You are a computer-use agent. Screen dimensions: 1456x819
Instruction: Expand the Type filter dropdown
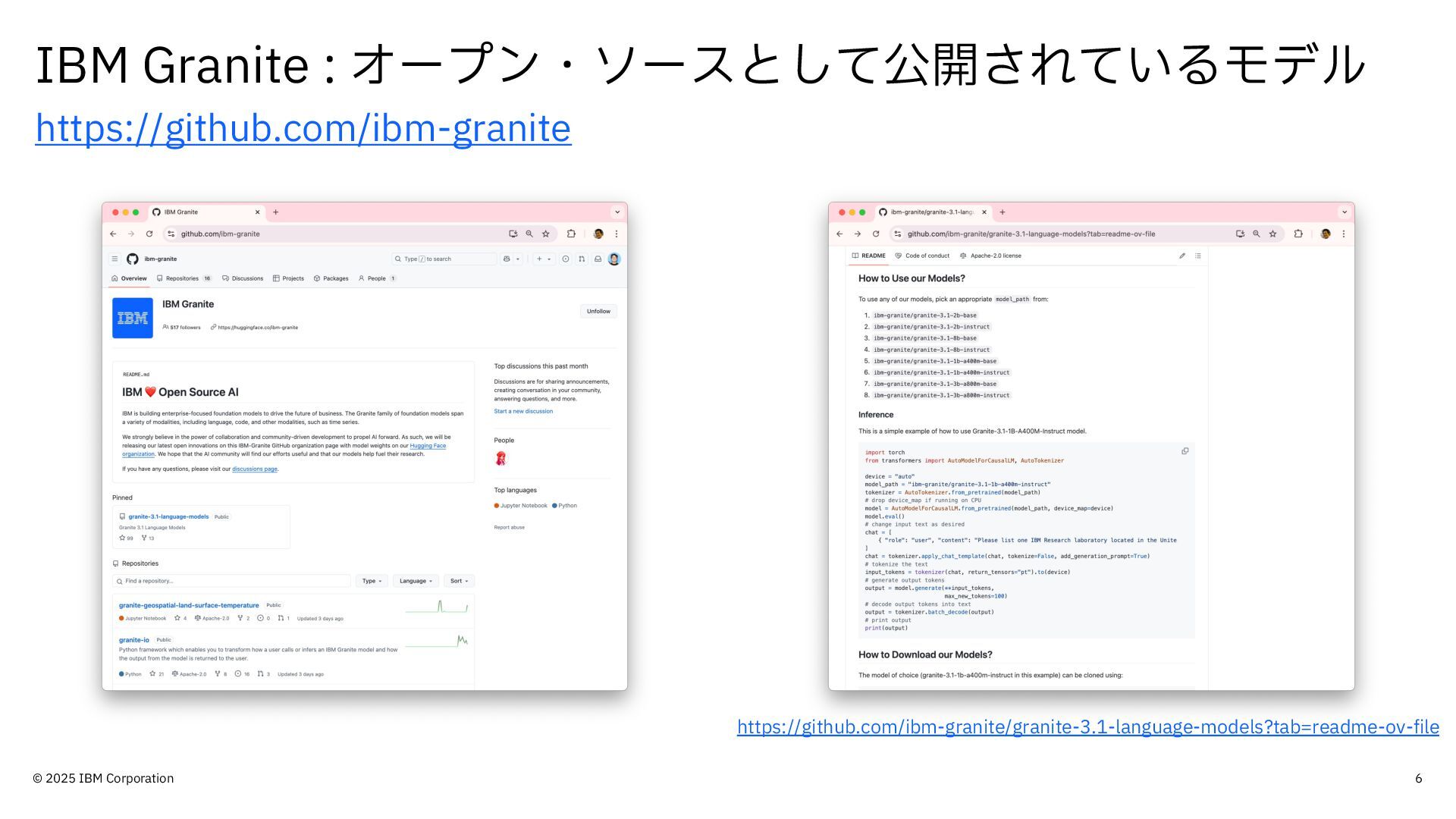372,581
